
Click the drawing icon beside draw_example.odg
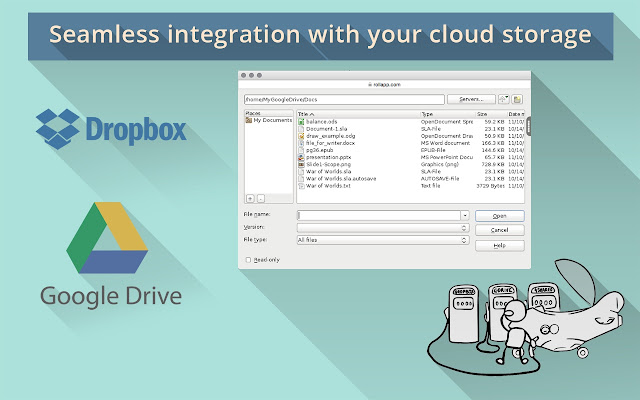pyautogui.click(x=301, y=136)
